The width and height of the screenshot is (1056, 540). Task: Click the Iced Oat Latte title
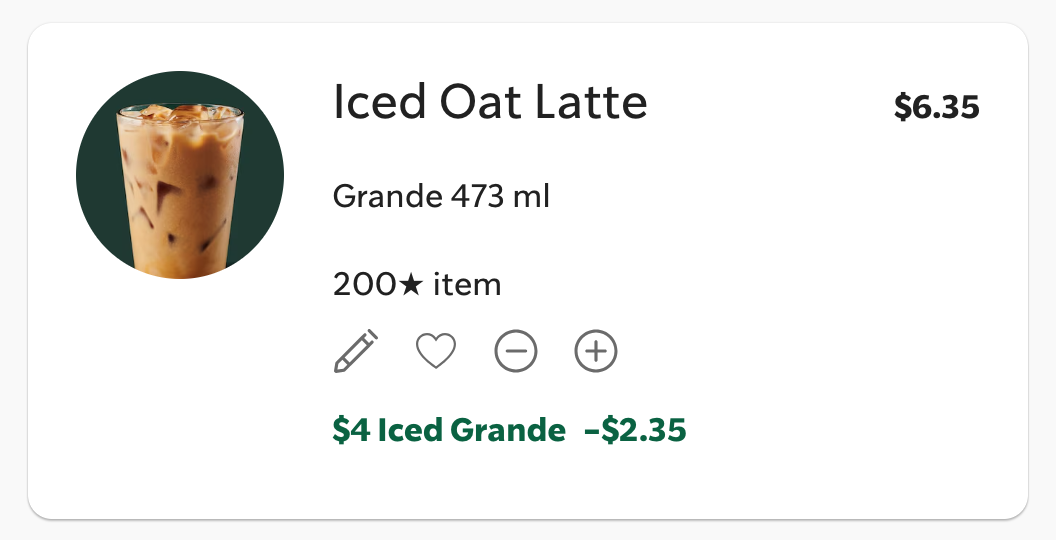(490, 102)
